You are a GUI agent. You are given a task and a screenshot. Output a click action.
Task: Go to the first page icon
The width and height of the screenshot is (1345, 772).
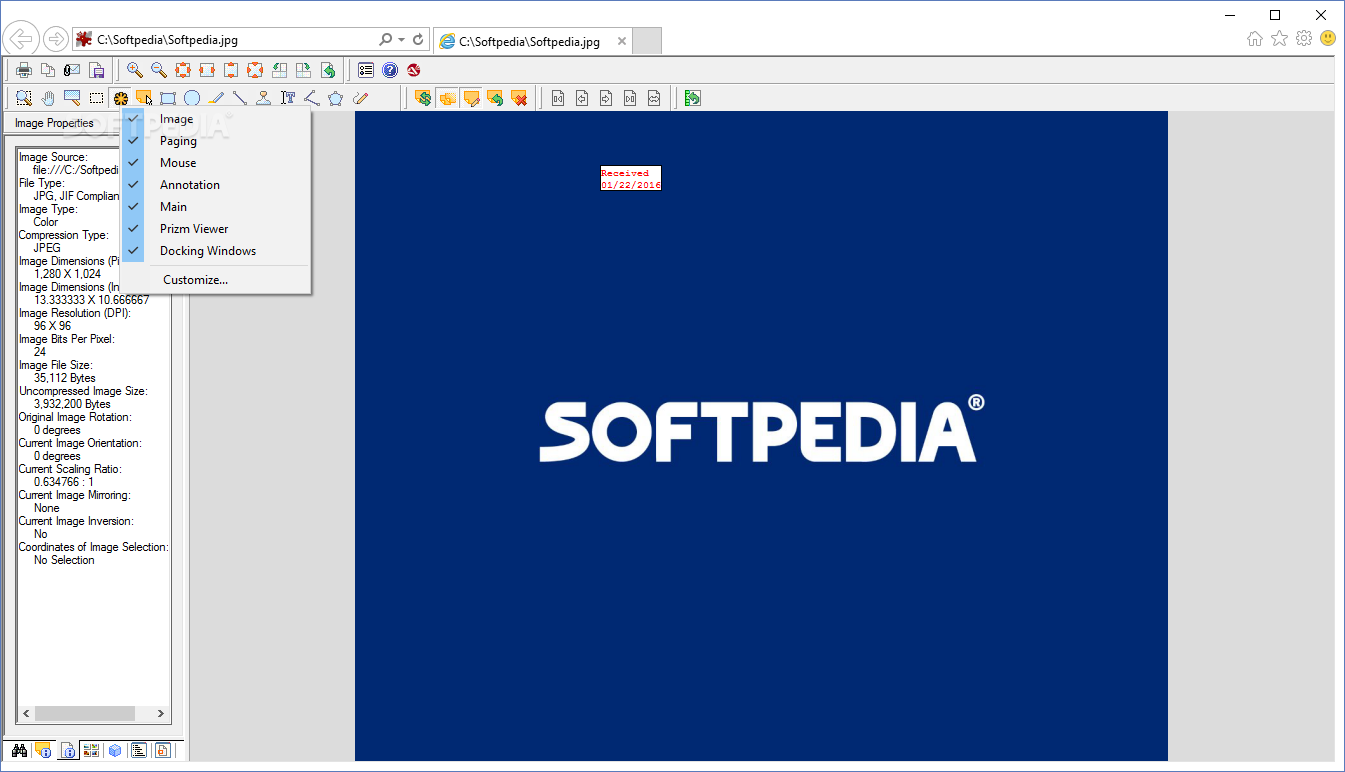[558, 98]
